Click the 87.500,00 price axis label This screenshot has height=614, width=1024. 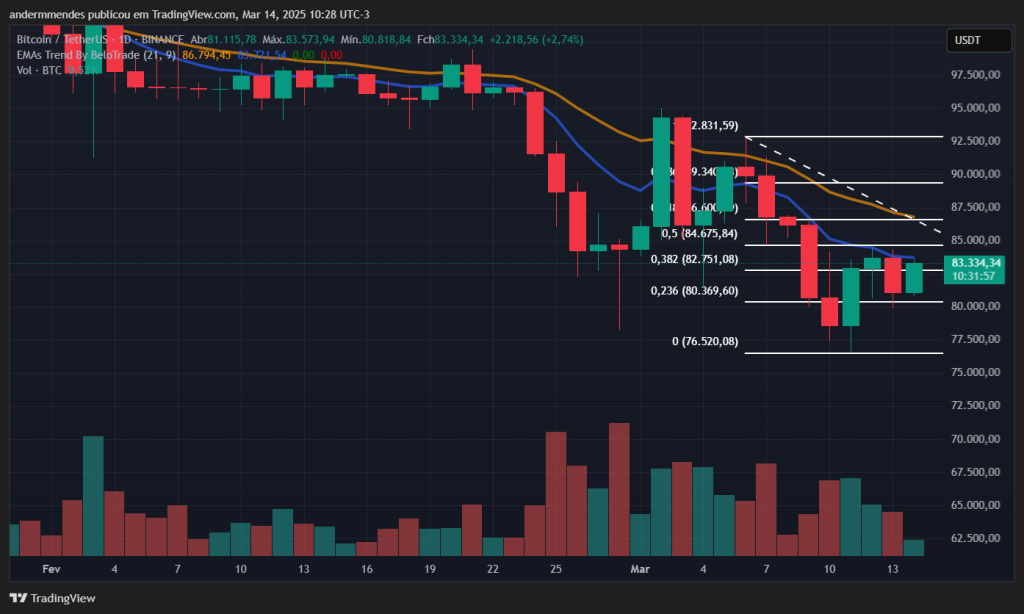[975, 207]
